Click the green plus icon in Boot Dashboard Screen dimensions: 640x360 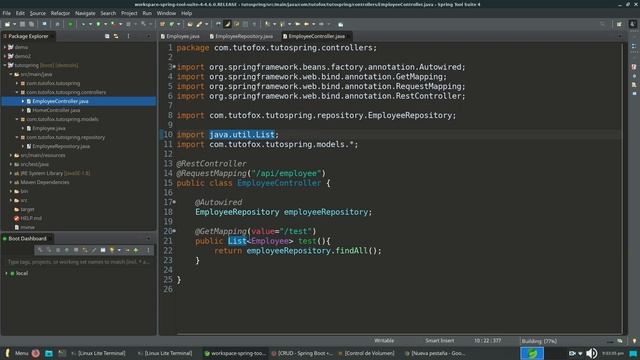(136, 250)
